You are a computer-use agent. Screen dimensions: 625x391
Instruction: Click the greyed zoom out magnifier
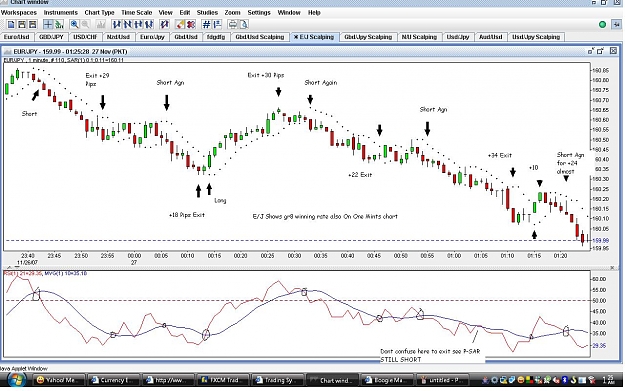tap(85, 25)
